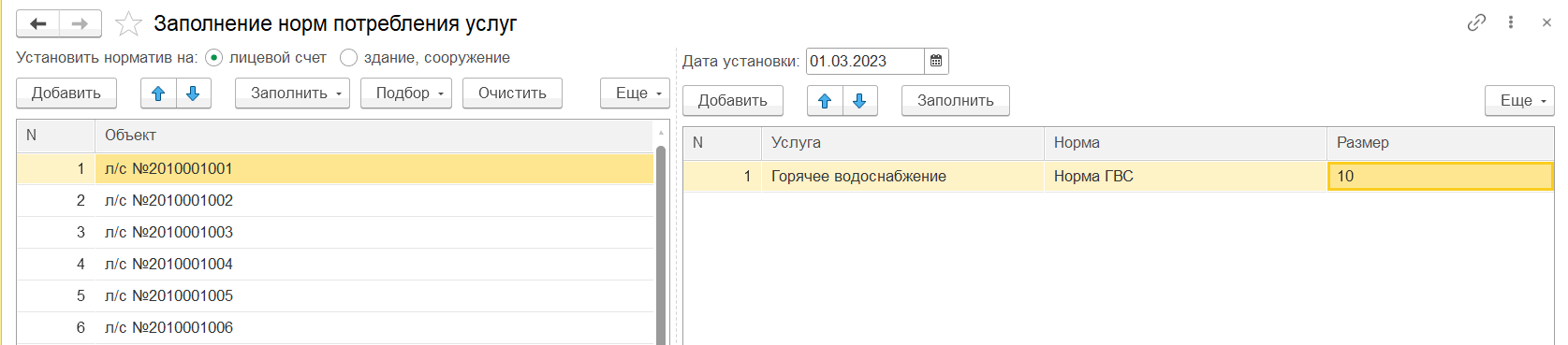
Task: Click Добавить above the objects list
Action: [66, 93]
